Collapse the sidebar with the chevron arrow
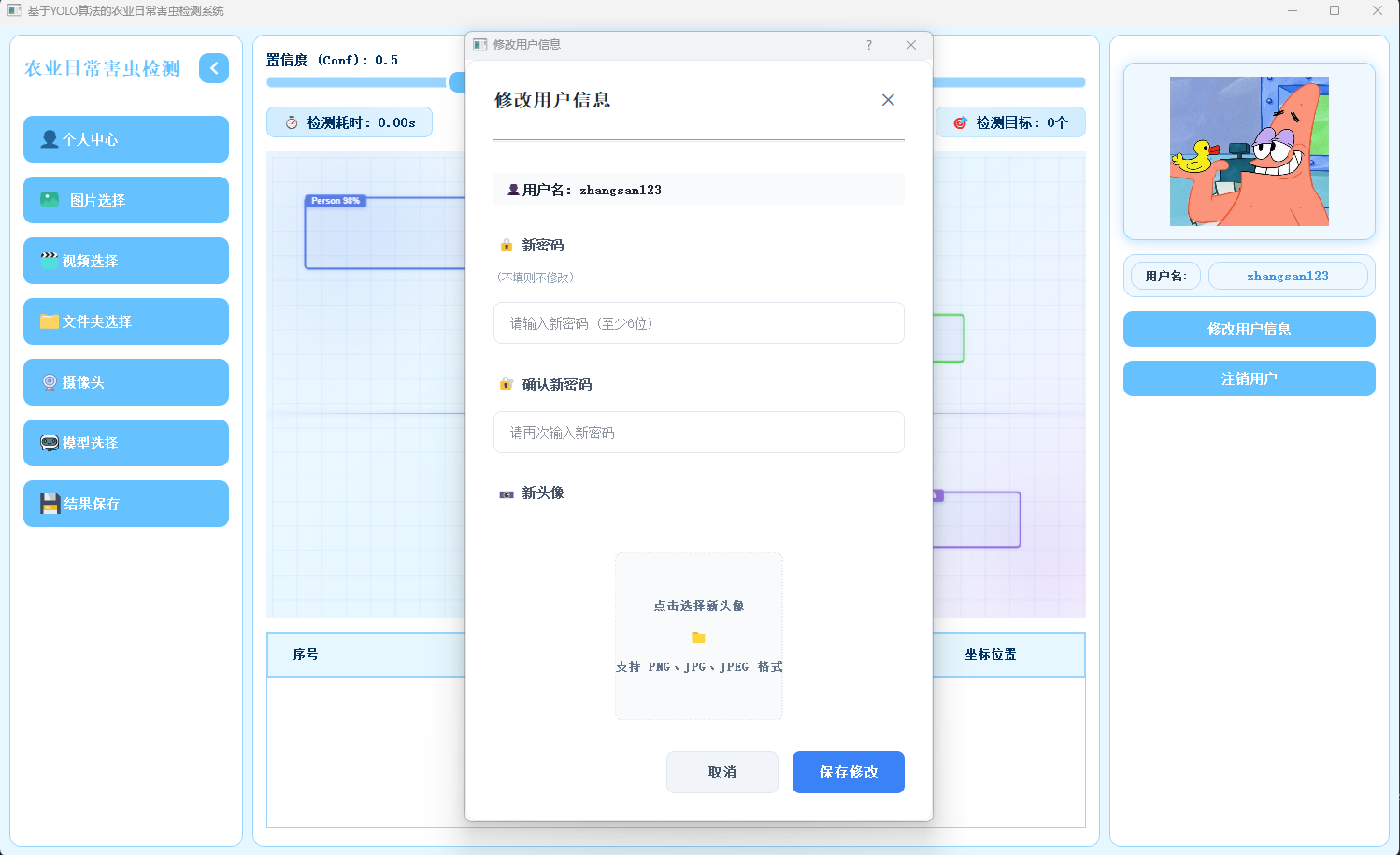The image size is (1400, 855). 214,68
